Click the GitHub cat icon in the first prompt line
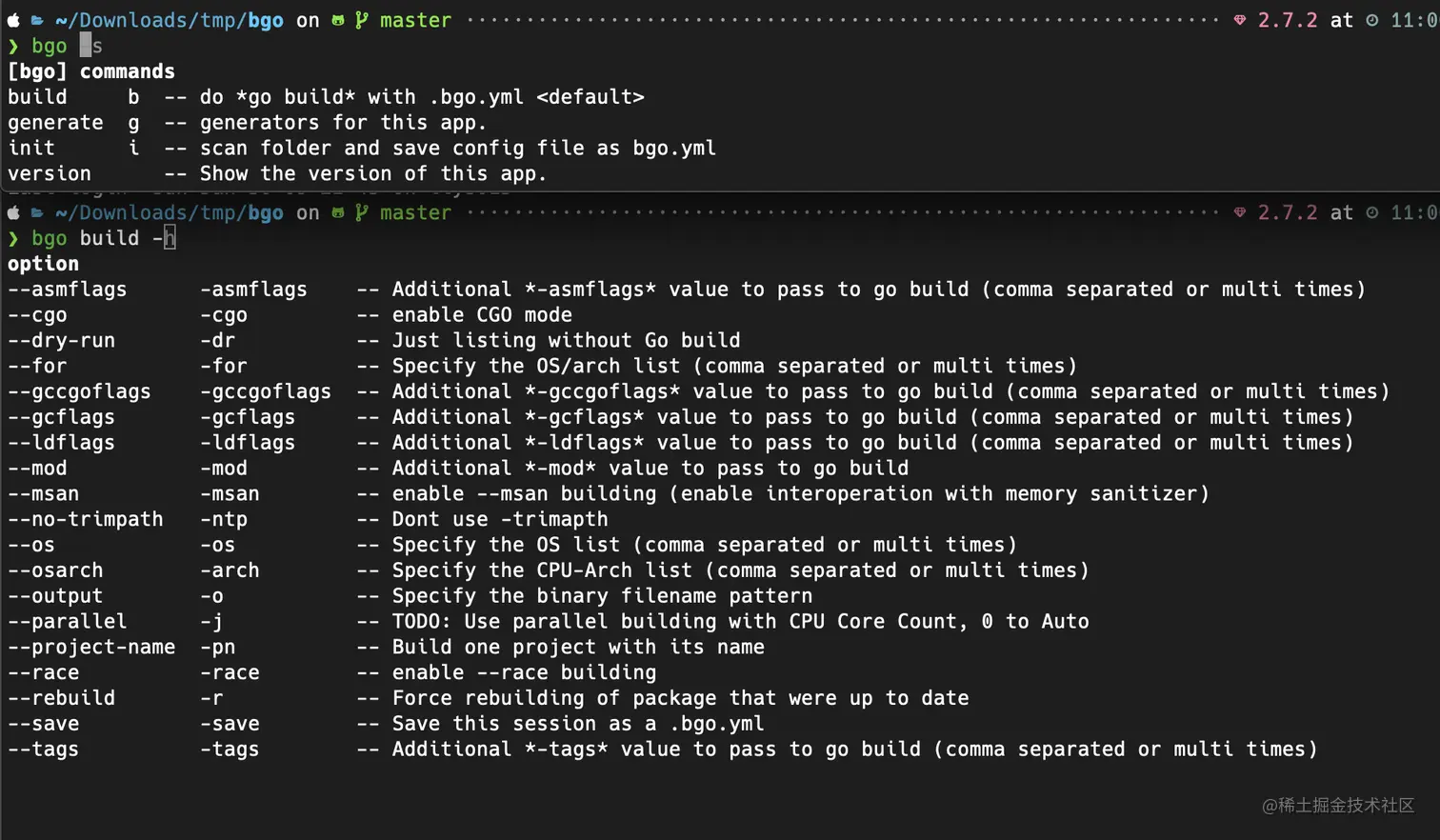Viewport: 1440px width, 840px height. point(338,20)
